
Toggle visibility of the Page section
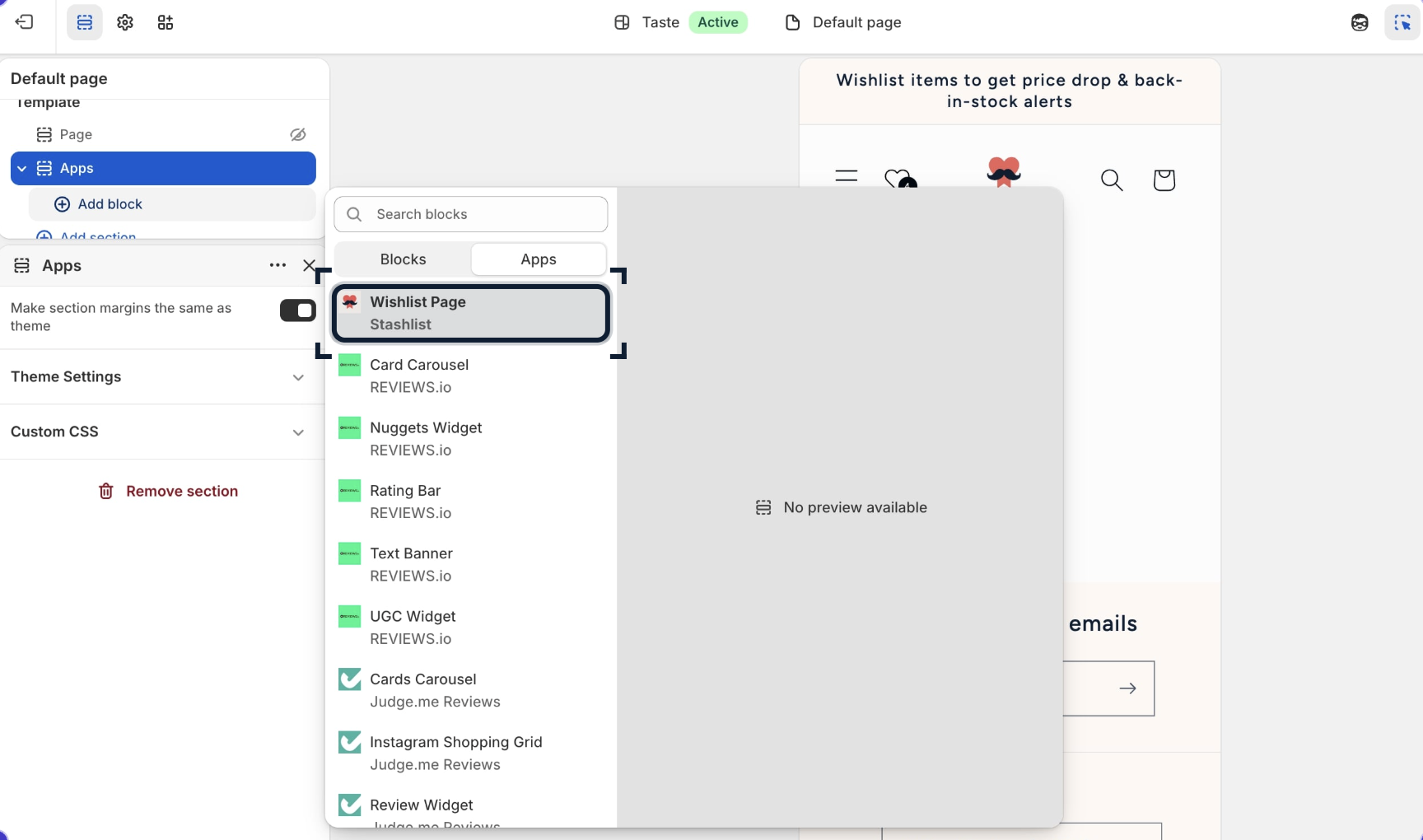tap(298, 134)
